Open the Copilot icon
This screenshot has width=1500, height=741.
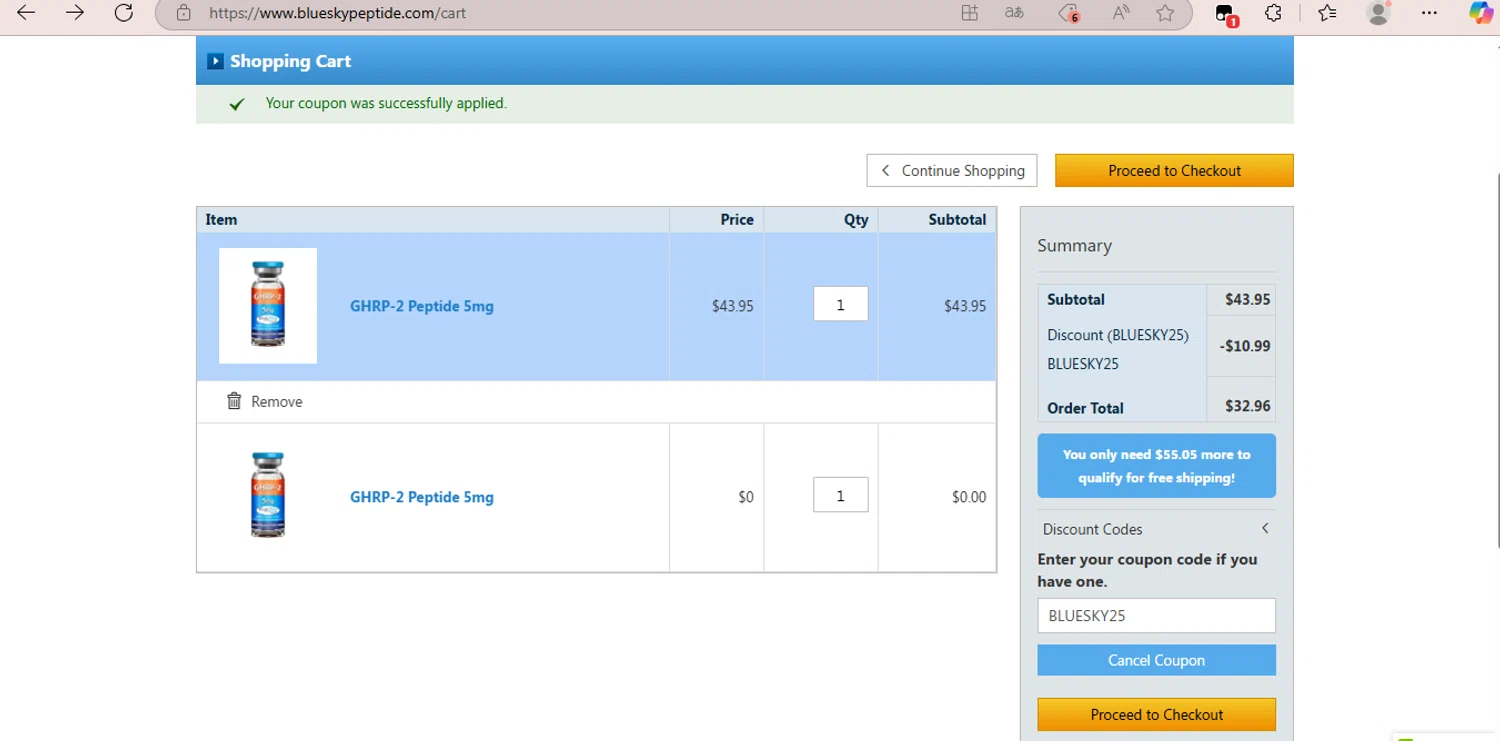point(1481,13)
